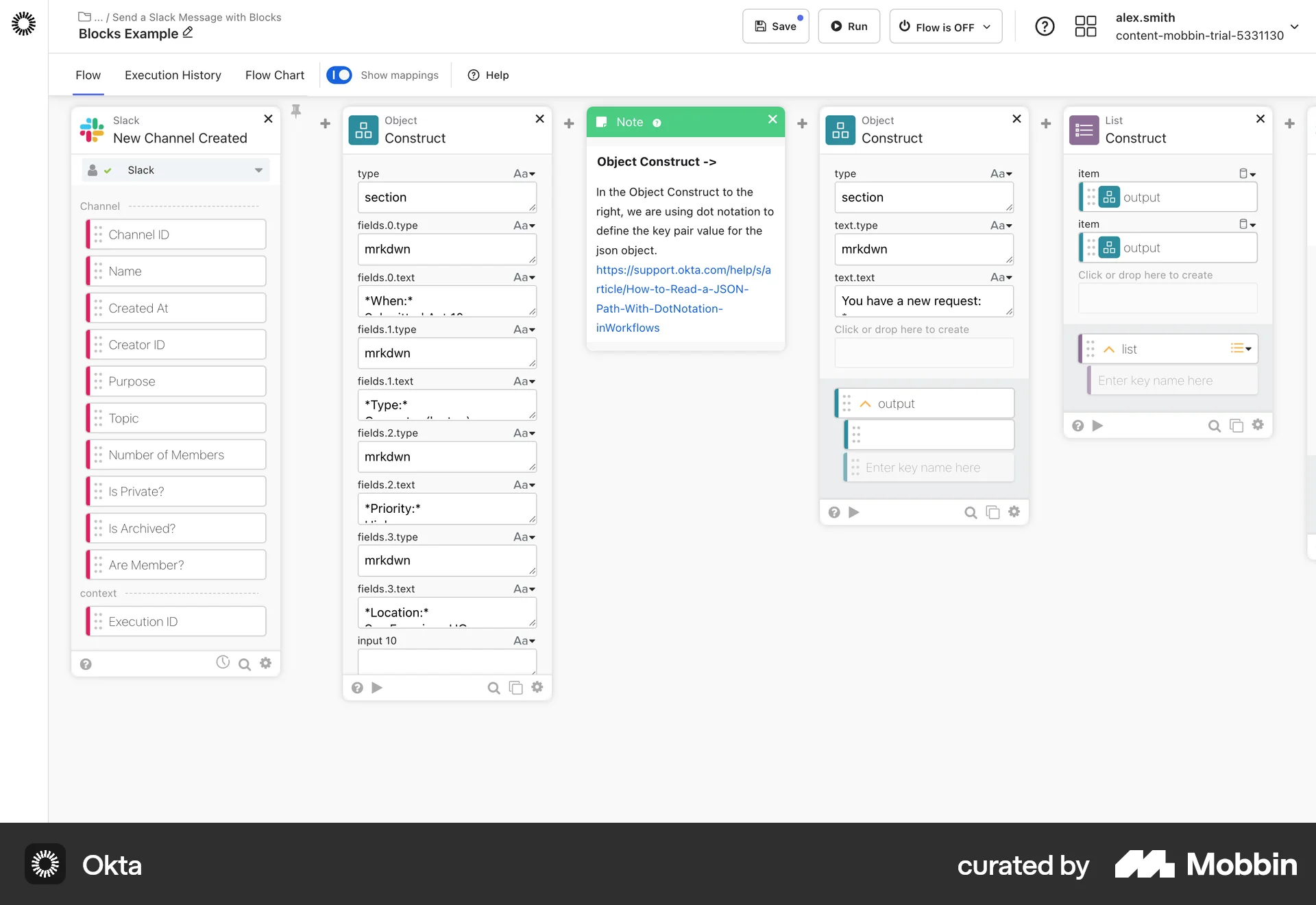
Task: Open the settings gear on the List Construct card
Action: point(1258,425)
